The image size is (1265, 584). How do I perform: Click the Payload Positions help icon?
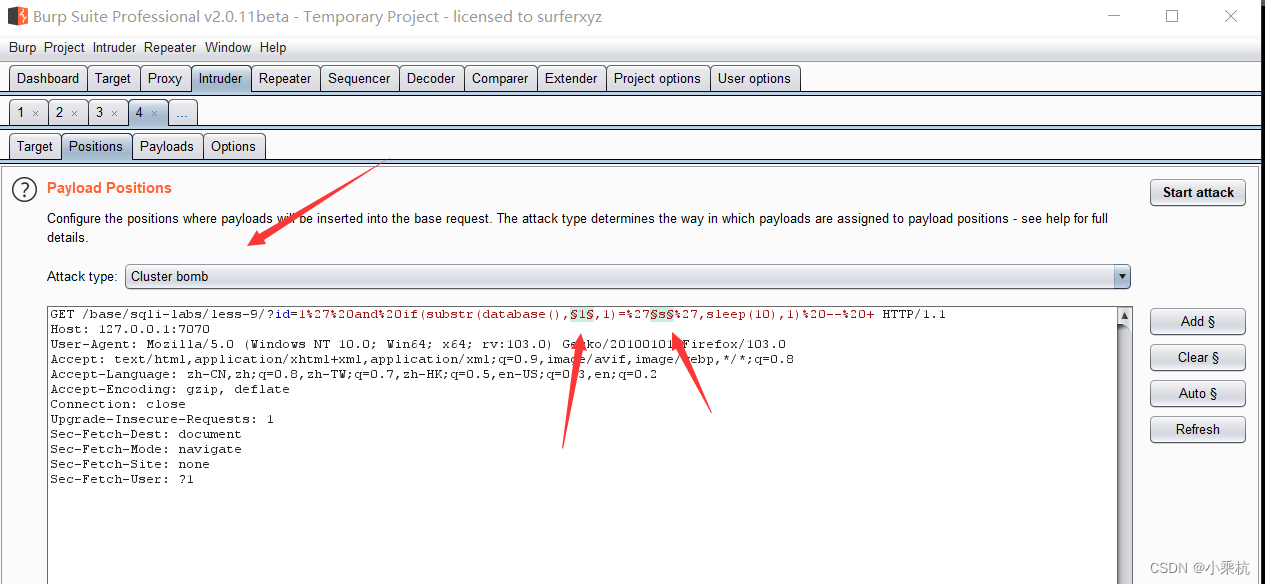pos(24,190)
